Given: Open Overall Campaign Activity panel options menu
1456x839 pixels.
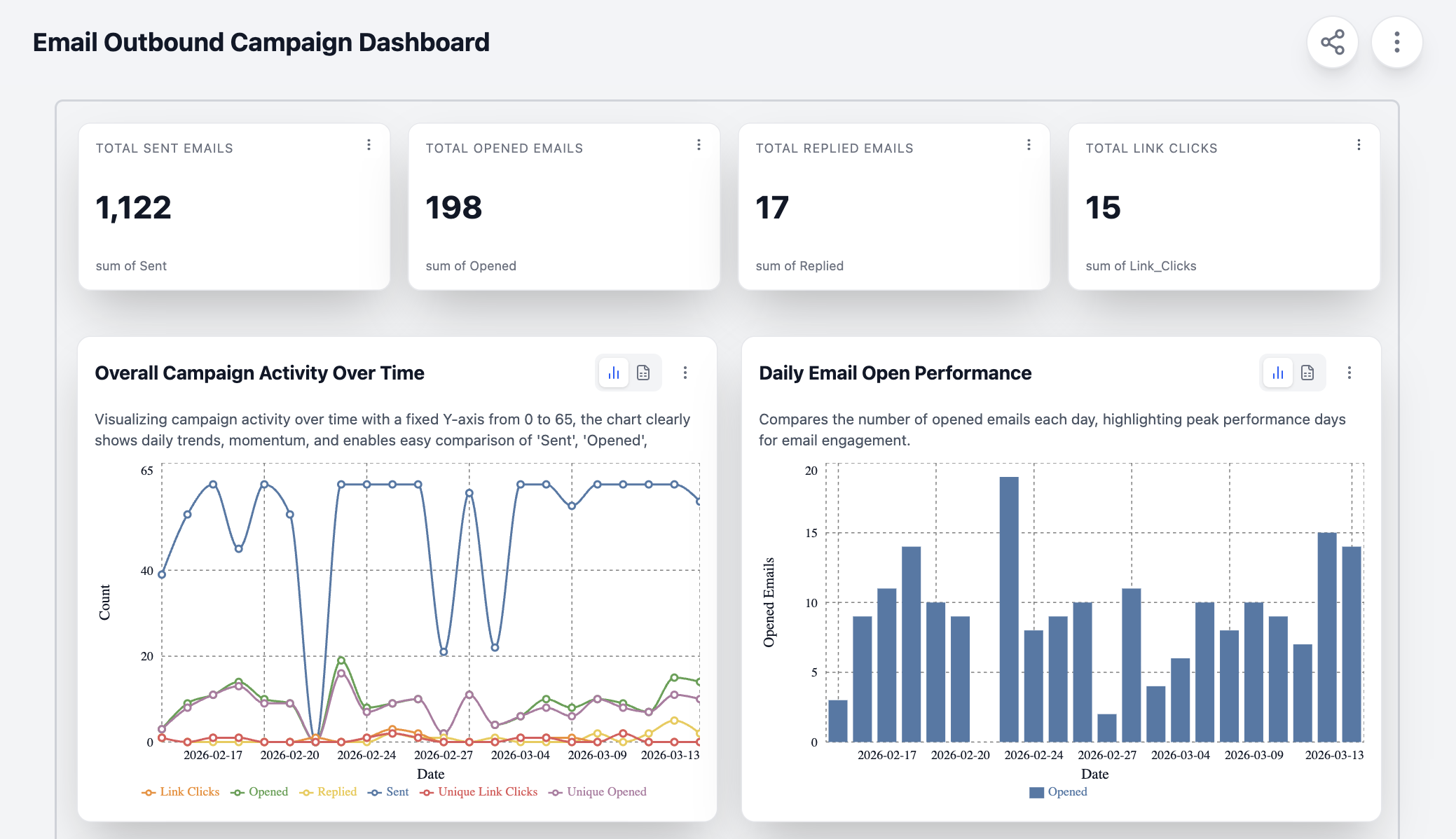Looking at the screenshot, I should [685, 373].
